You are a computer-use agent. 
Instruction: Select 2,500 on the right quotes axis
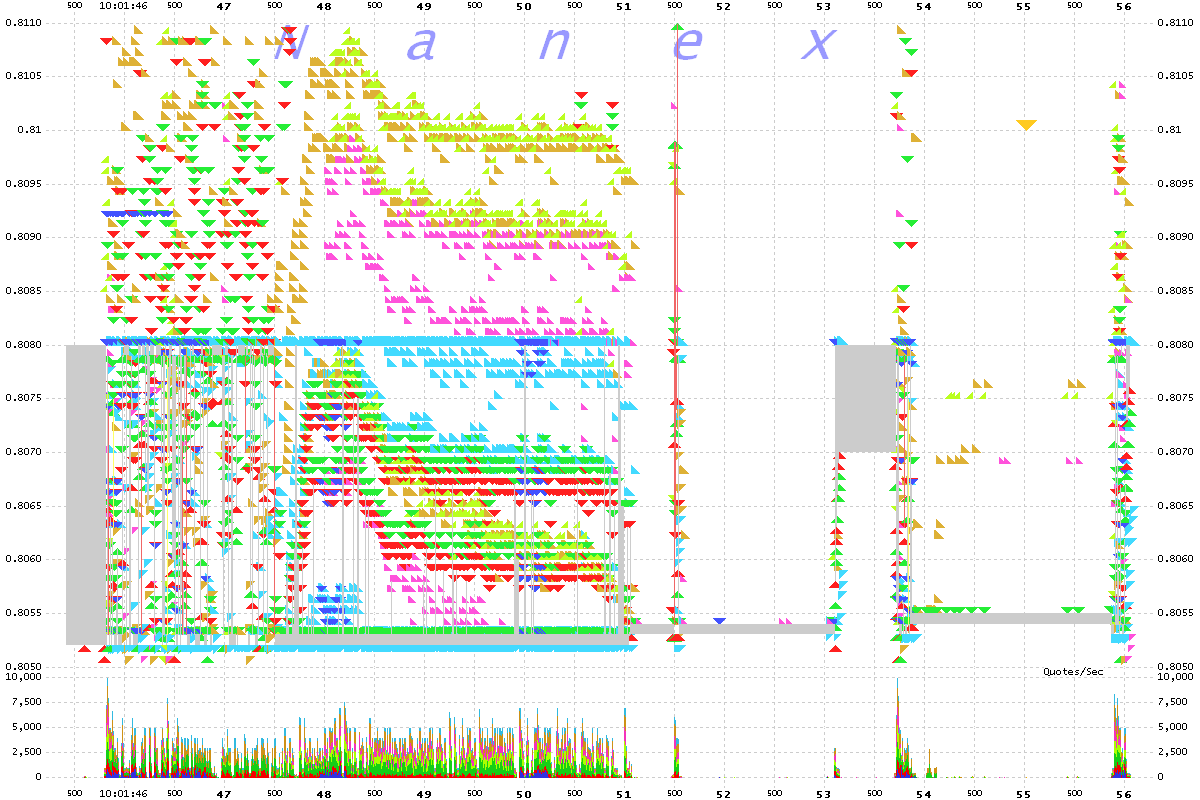(1171, 752)
